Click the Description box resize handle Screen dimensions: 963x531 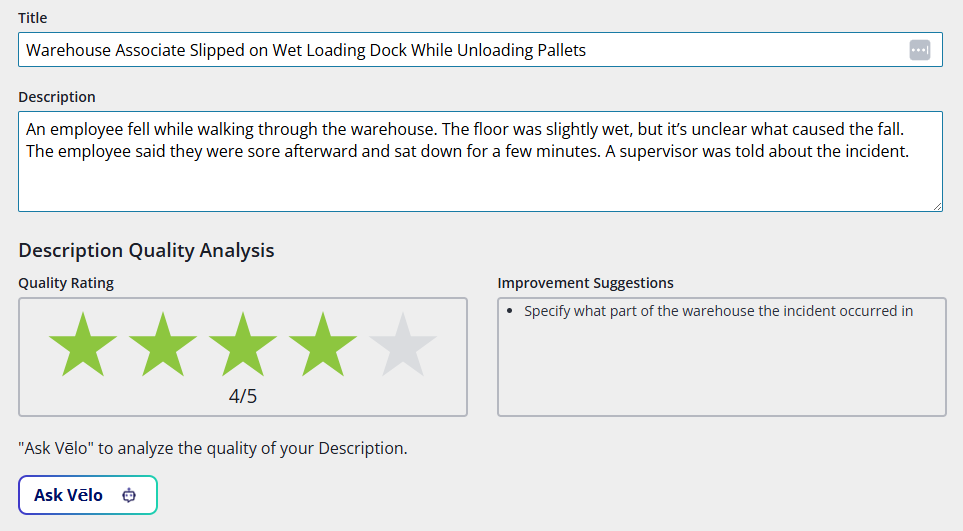937,206
